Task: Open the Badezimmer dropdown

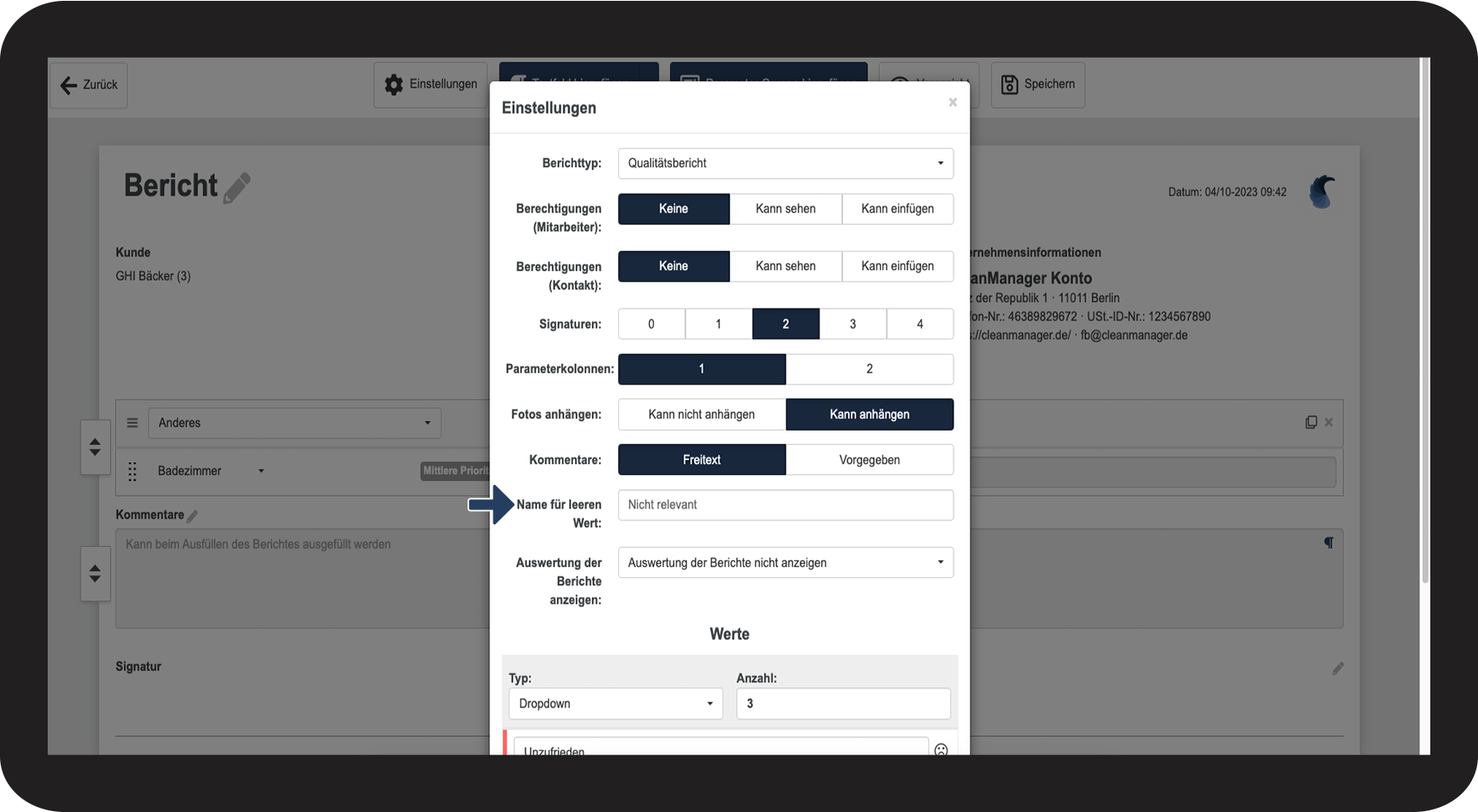Action: [211, 471]
